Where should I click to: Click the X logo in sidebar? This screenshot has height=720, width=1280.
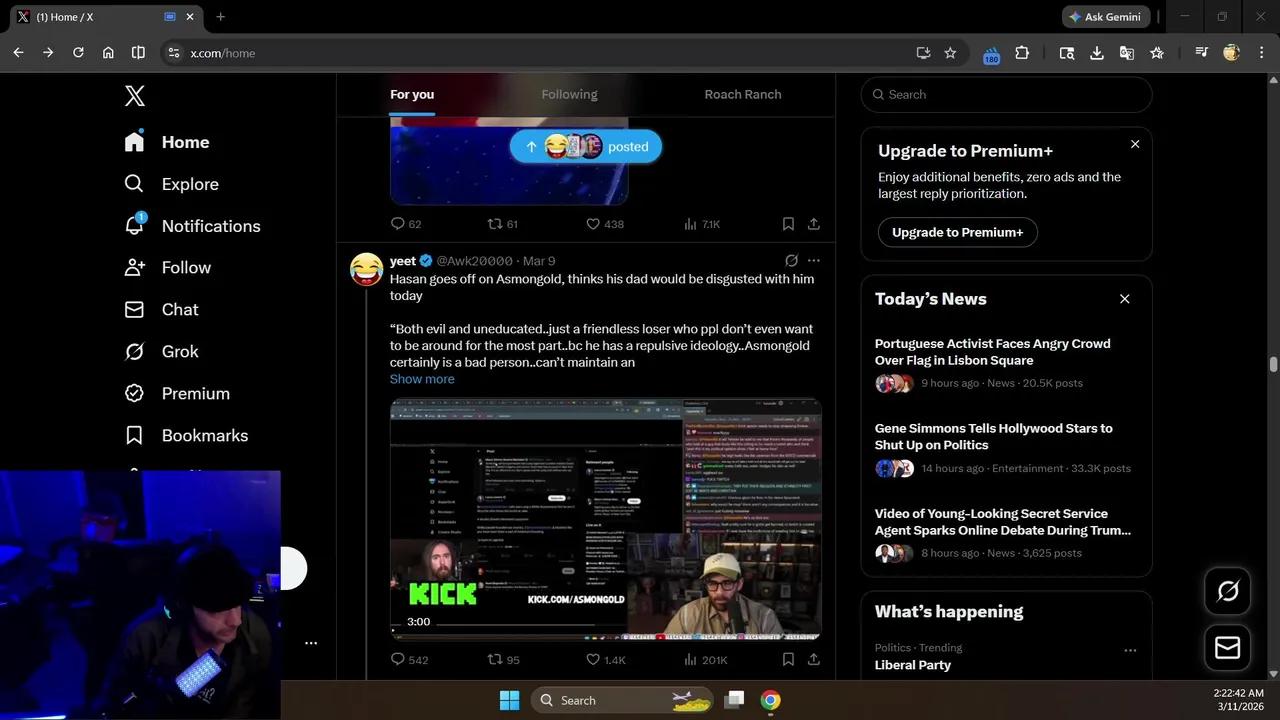coord(135,96)
